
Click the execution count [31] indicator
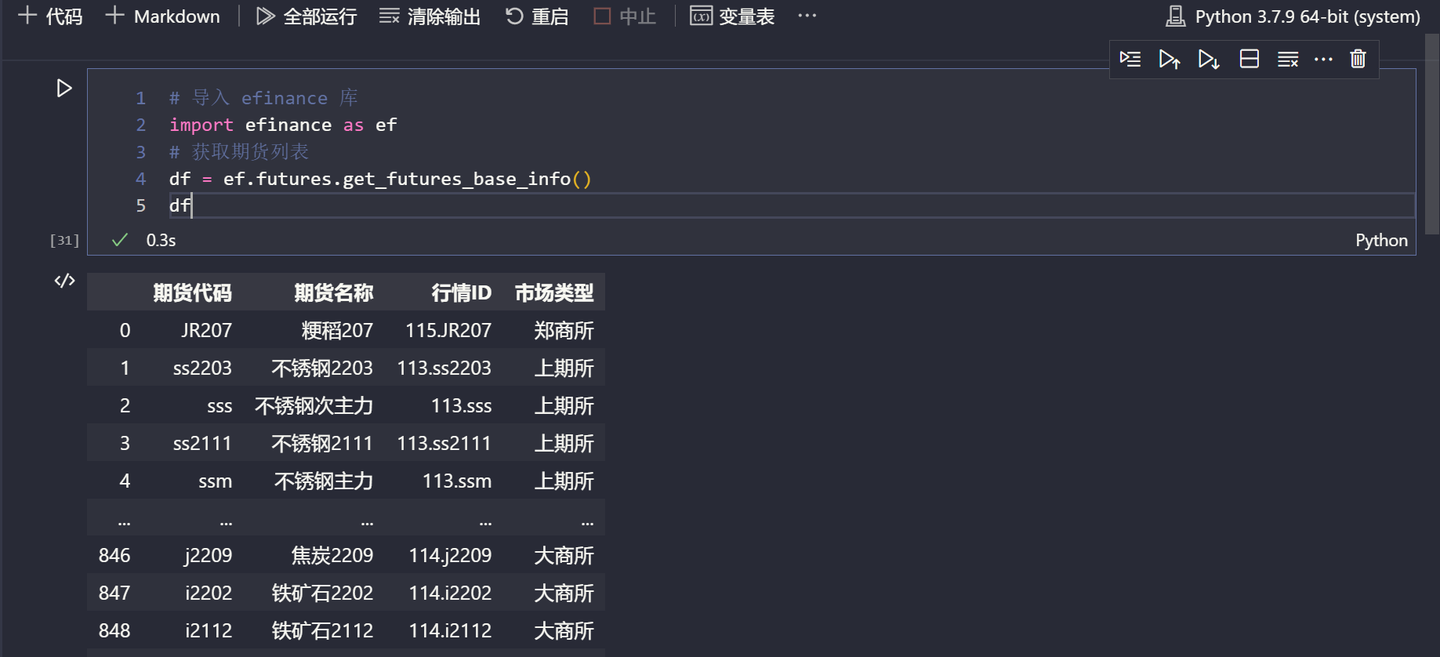pos(64,240)
